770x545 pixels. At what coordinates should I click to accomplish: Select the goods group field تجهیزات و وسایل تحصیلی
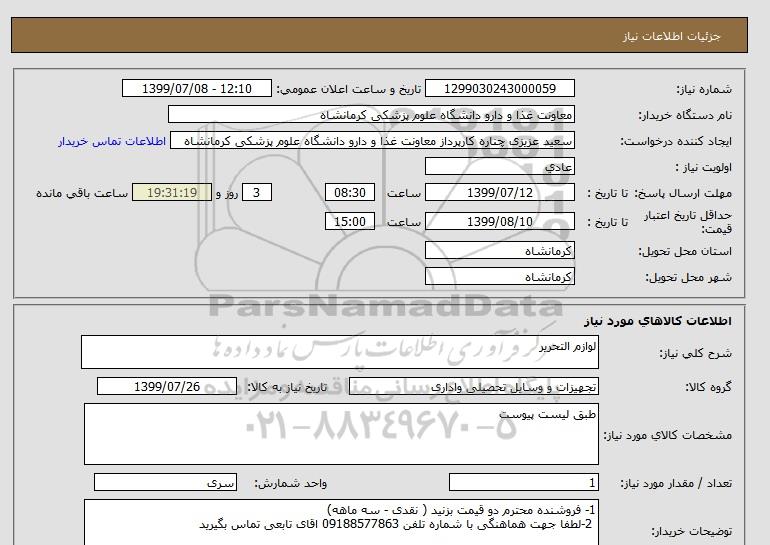[x=473, y=386]
